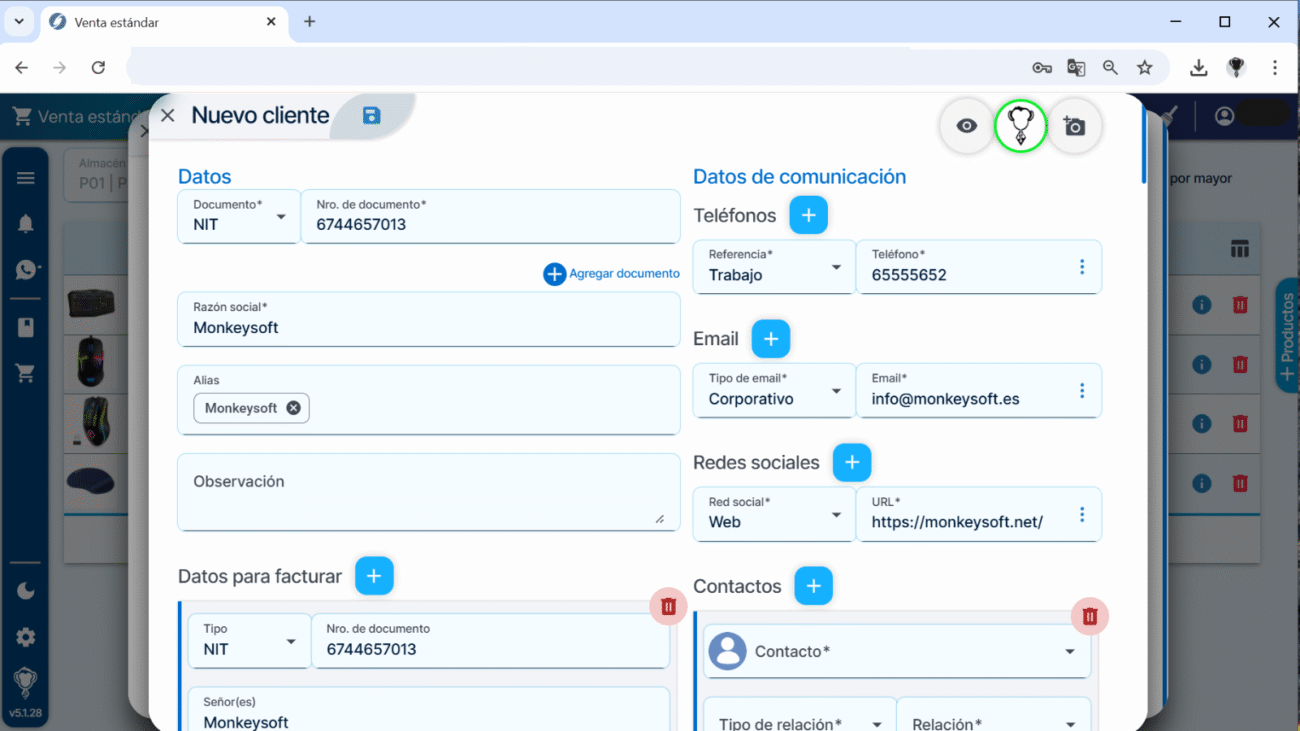Click the monkey logo avatar button

pyautogui.click(x=1020, y=126)
